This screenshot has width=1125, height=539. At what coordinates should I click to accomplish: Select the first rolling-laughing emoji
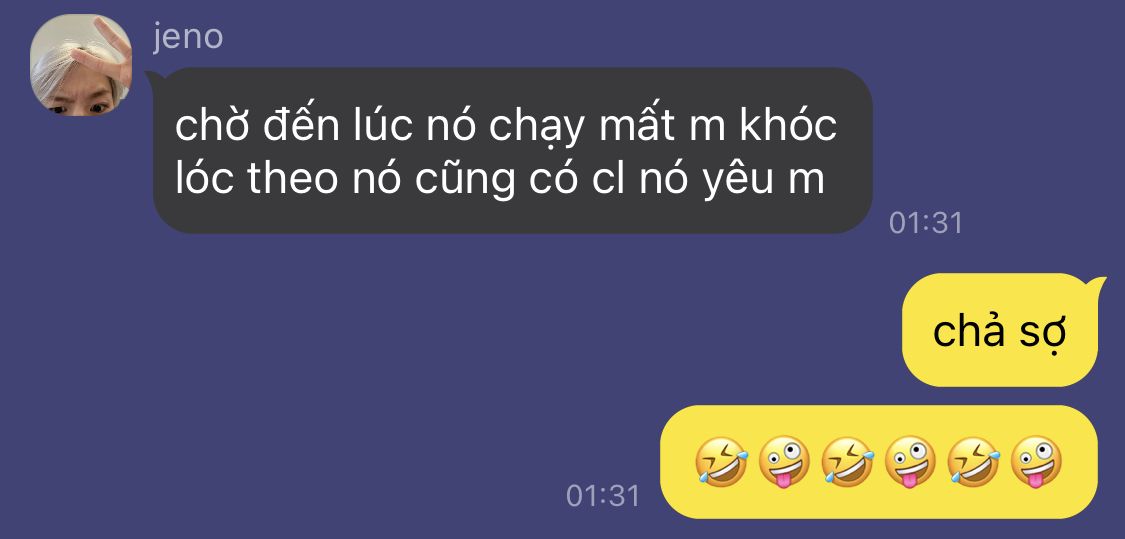click(x=722, y=461)
